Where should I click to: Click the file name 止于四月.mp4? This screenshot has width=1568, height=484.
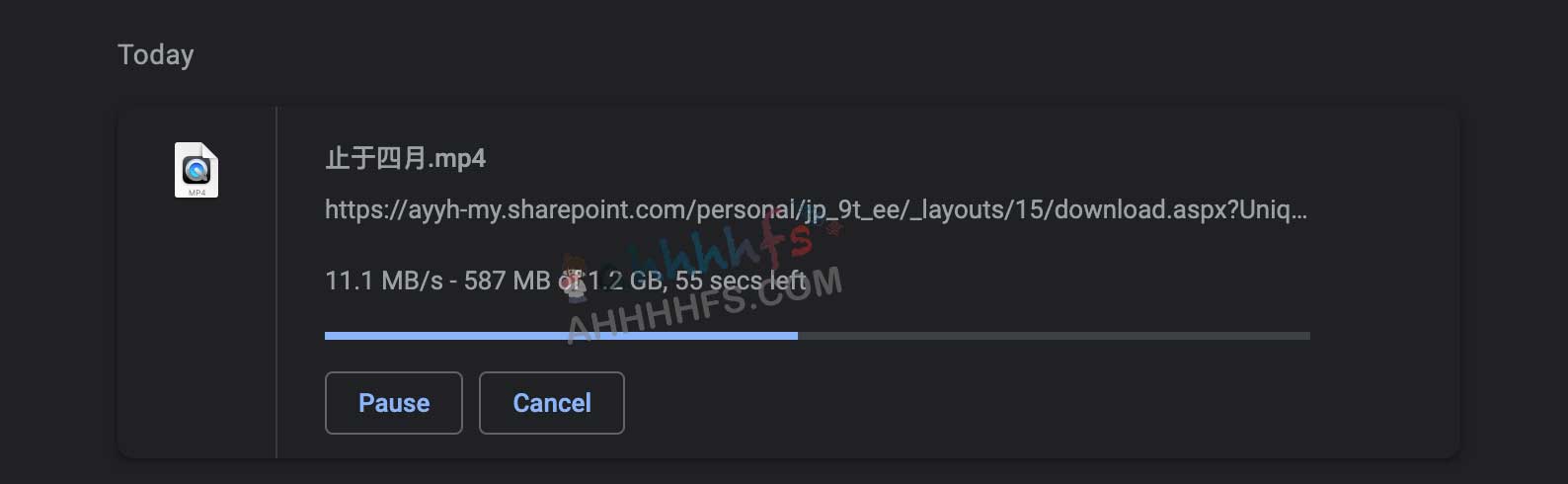(406, 159)
